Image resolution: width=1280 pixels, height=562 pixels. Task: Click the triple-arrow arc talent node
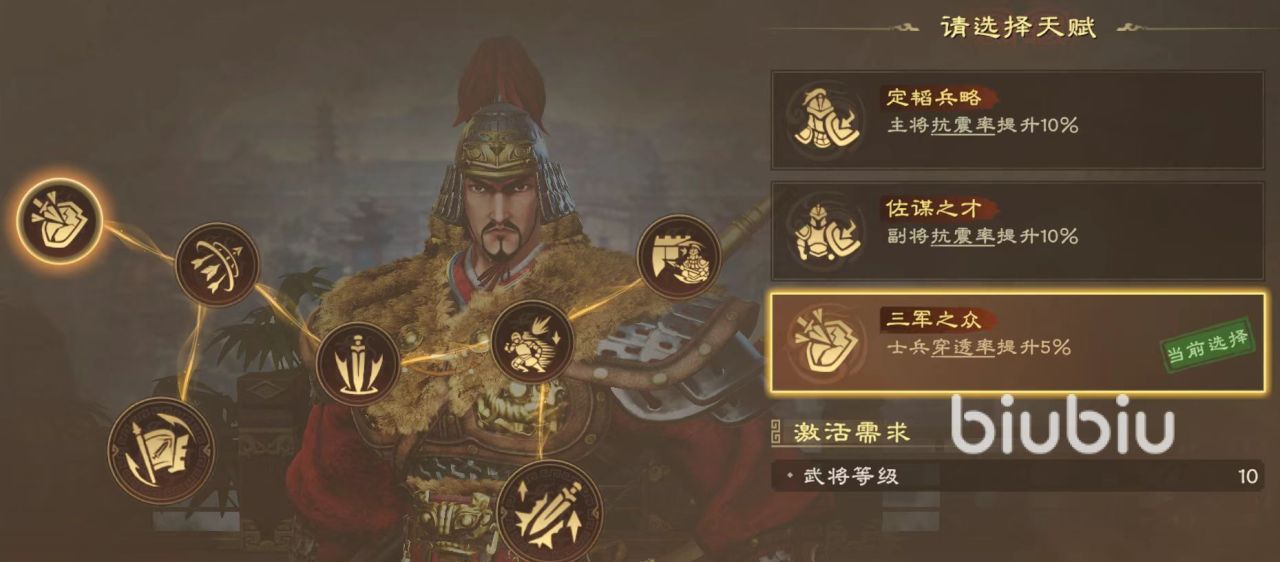[x=217, y=264]
